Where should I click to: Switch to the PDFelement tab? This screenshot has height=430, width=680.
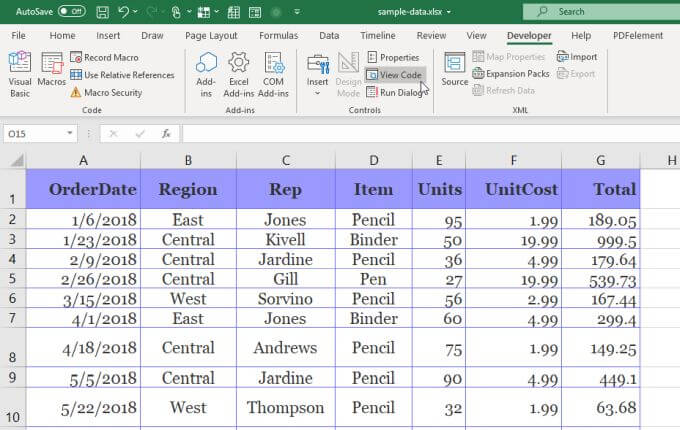[638, 36]
